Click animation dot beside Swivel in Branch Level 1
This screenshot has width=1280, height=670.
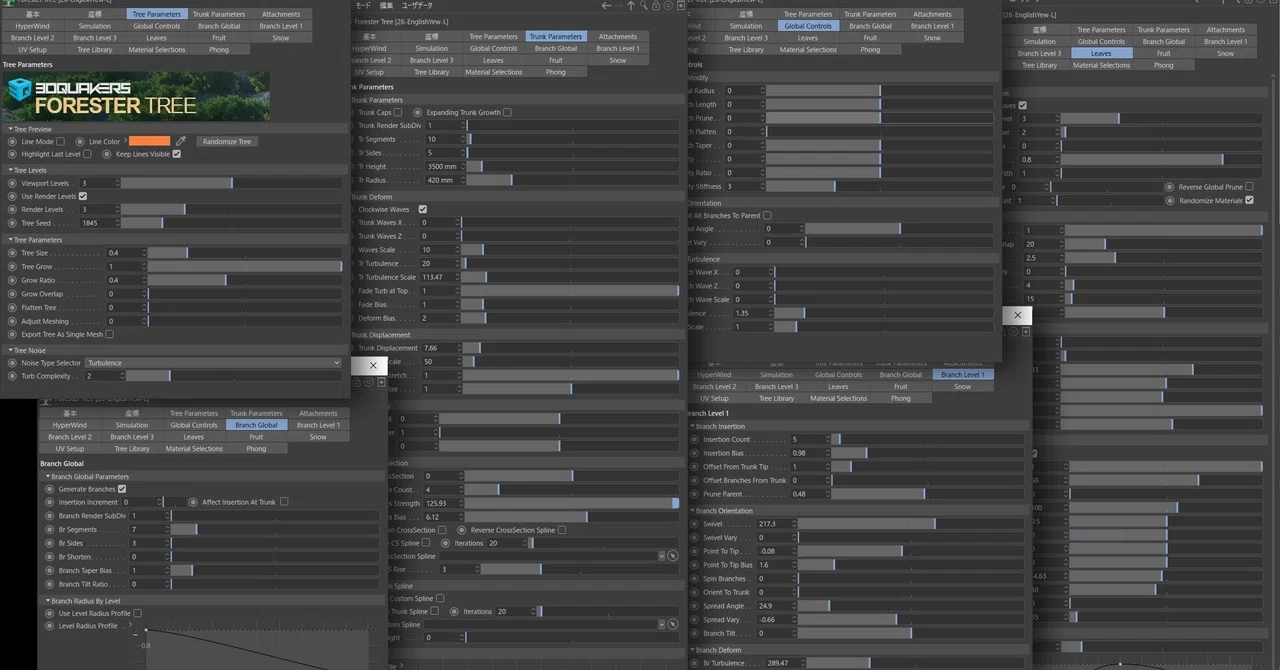(x=694, y=523)
